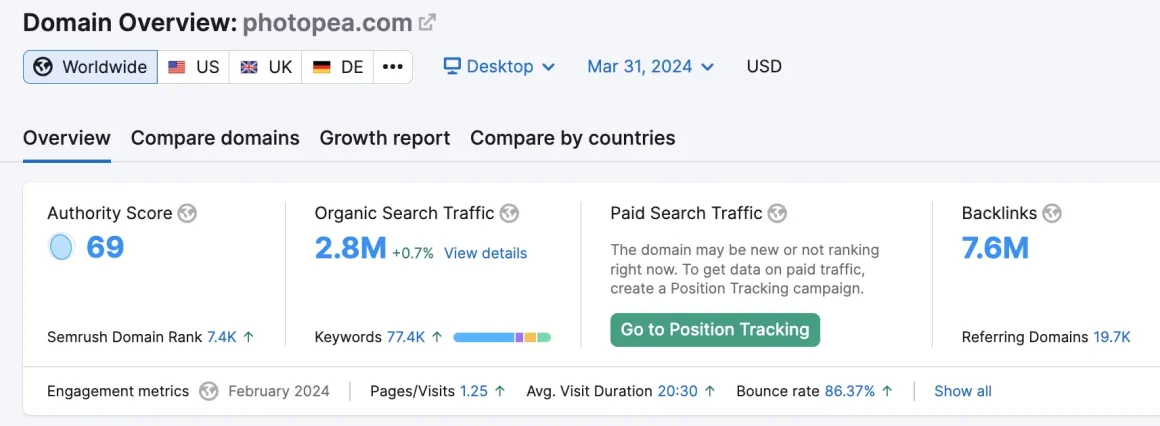Click the Engagement metrics label
Viewport: 1160px width, 426px height.
click(118, 391)
